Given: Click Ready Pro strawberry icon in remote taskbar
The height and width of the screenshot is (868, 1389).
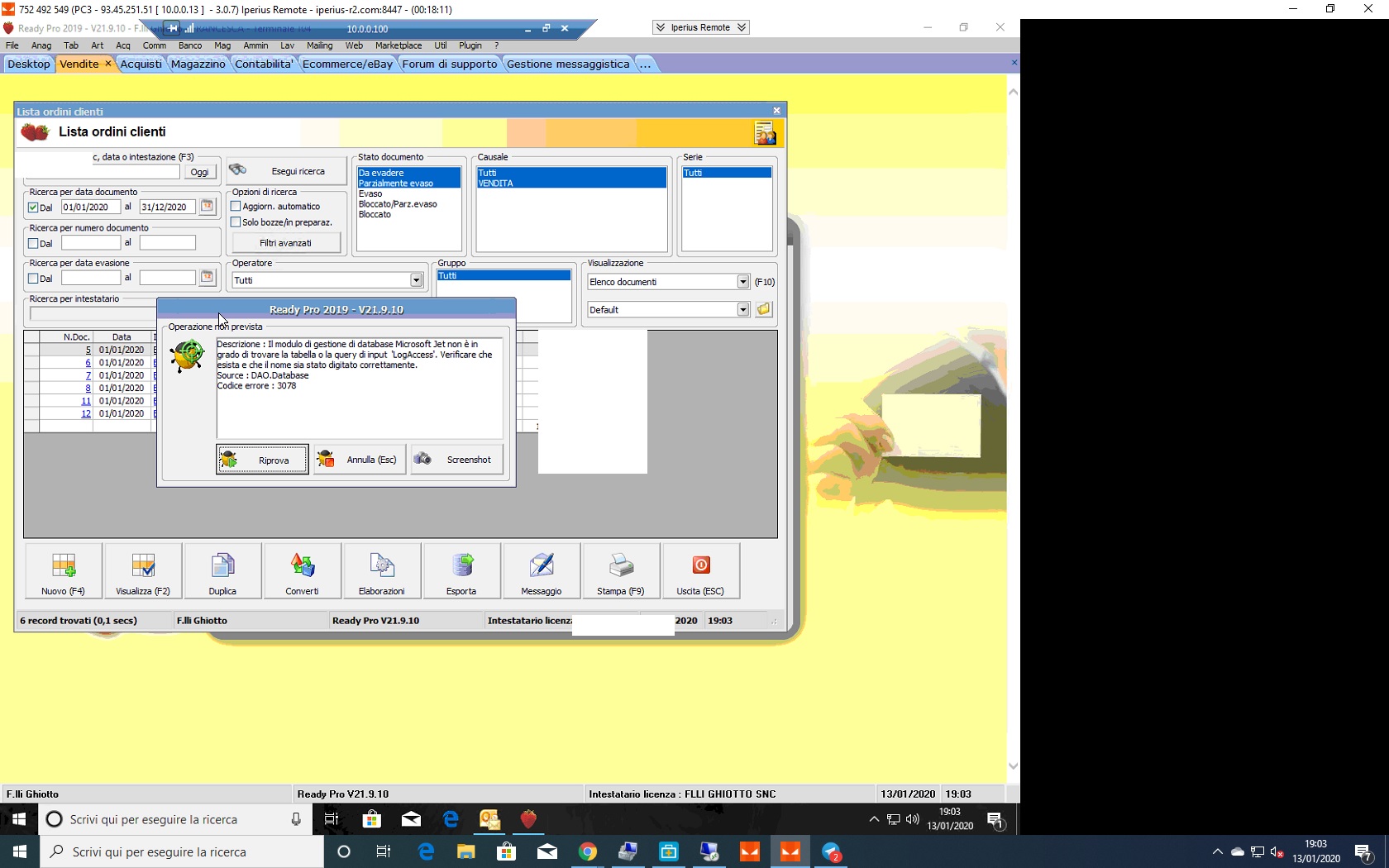Looking at the screenshot, I should (528, 819).
